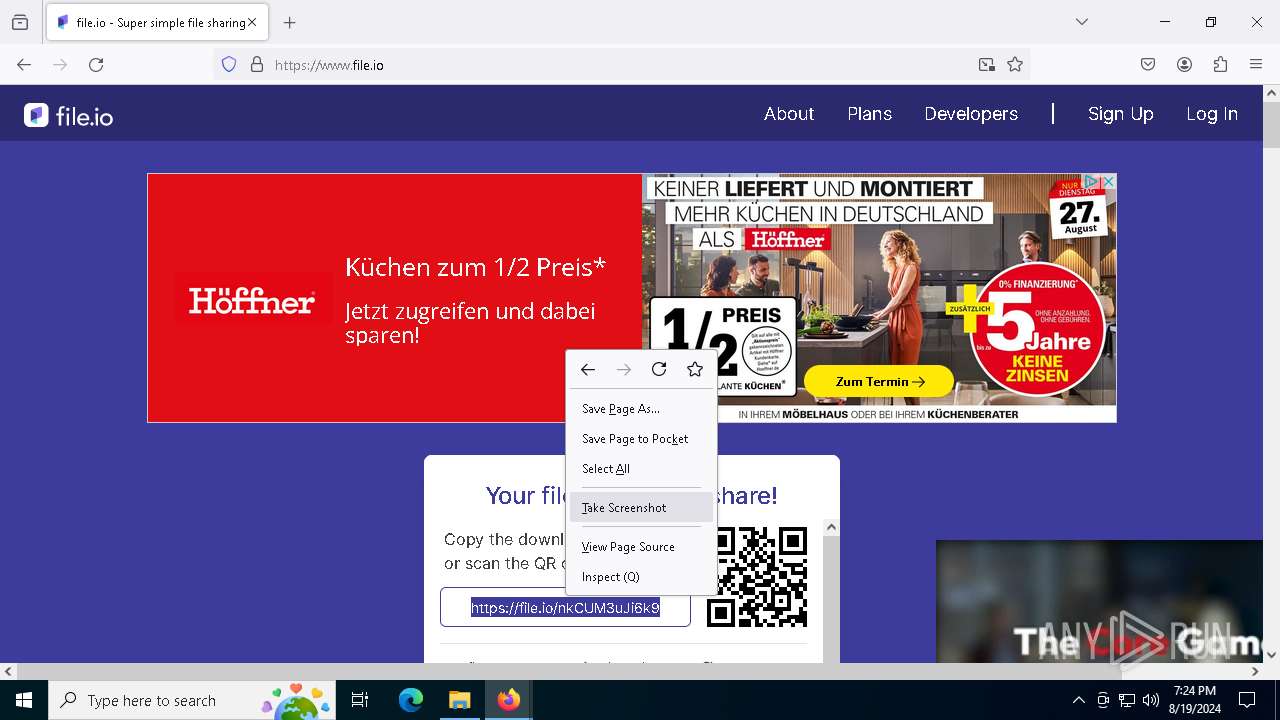Screen dimensions: 1280x720
Task: Click taskbar search box
Action: tap(192, 700)
